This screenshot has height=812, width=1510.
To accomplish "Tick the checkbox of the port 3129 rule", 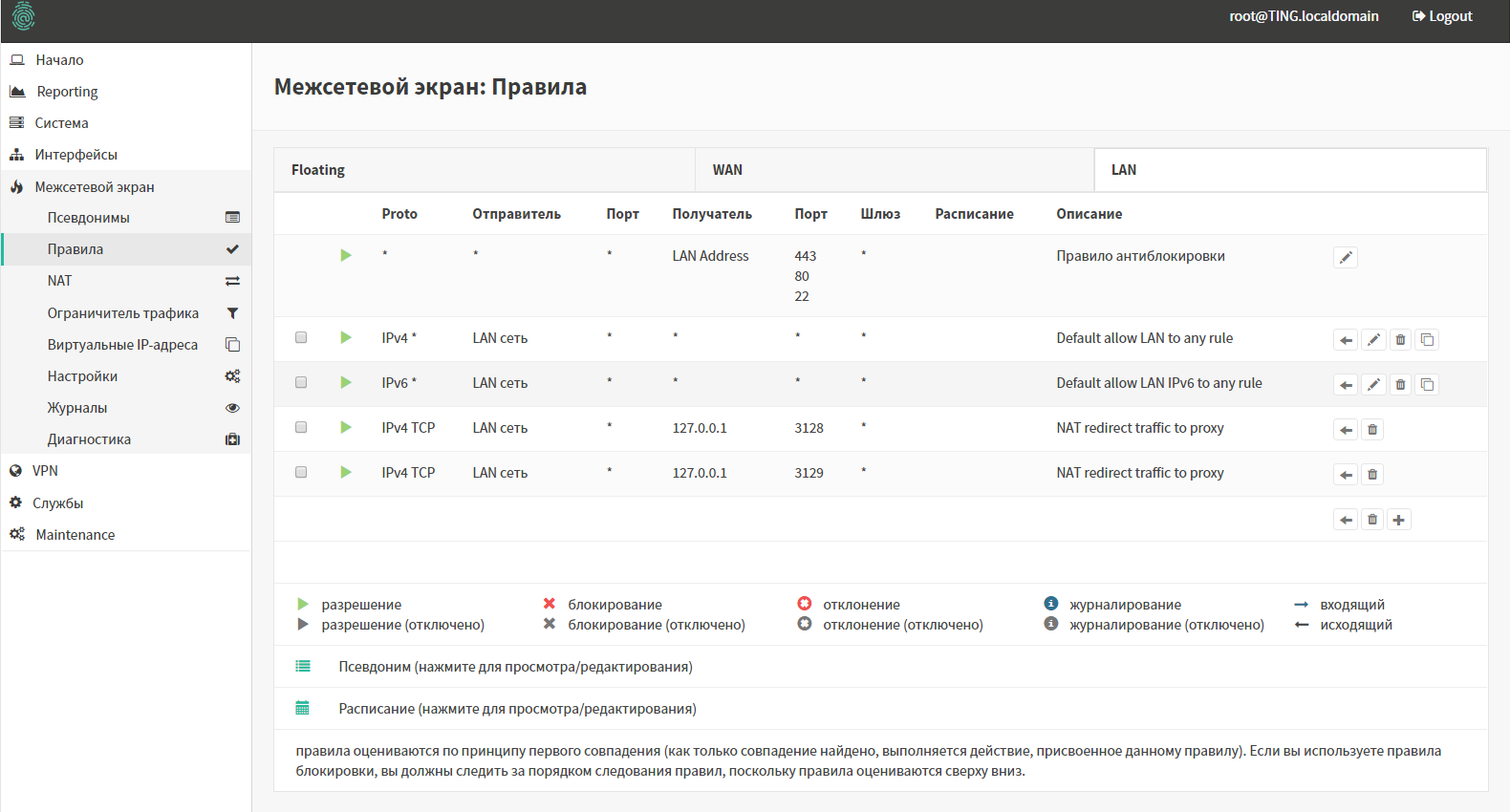I will pyautogui.click(x=301, y=473).
